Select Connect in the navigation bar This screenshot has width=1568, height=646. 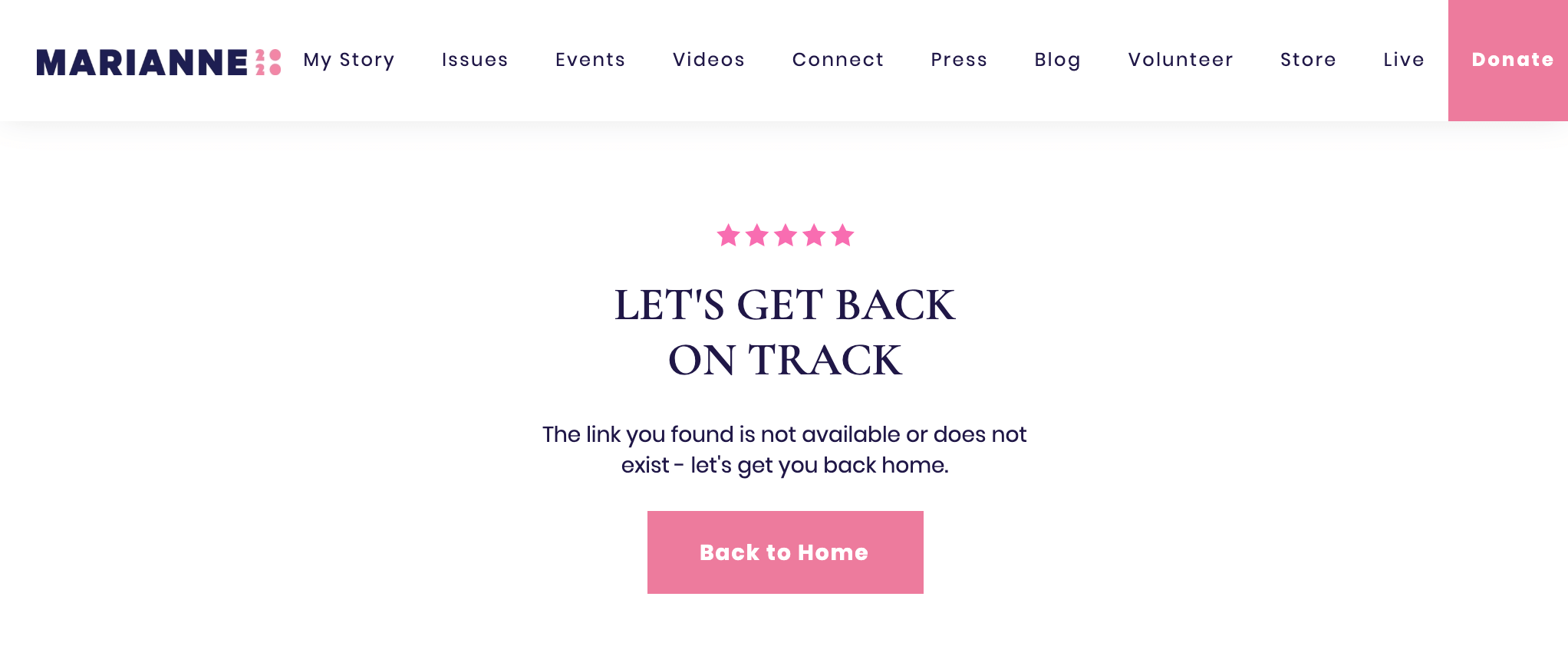[x=838, y=60]
